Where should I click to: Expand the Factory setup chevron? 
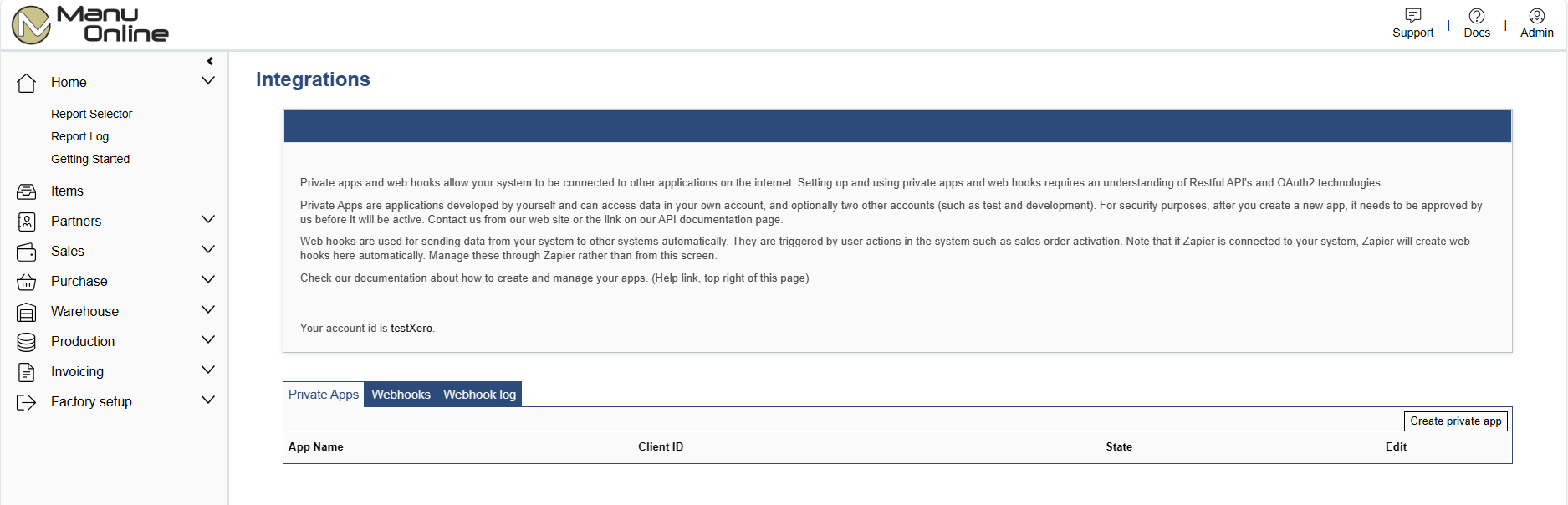[208, 400]
